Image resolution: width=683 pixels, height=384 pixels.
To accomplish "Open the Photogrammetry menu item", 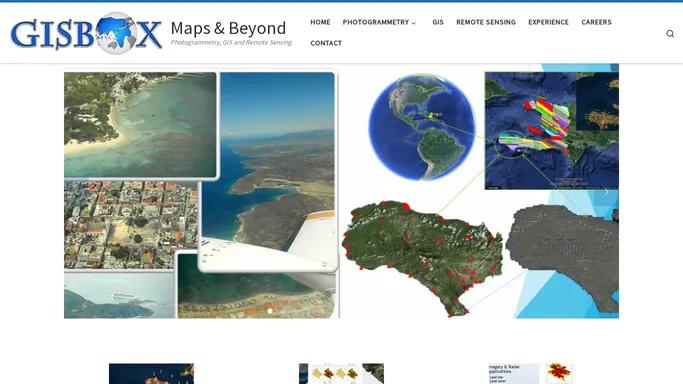I will click(x=375, y=22).
